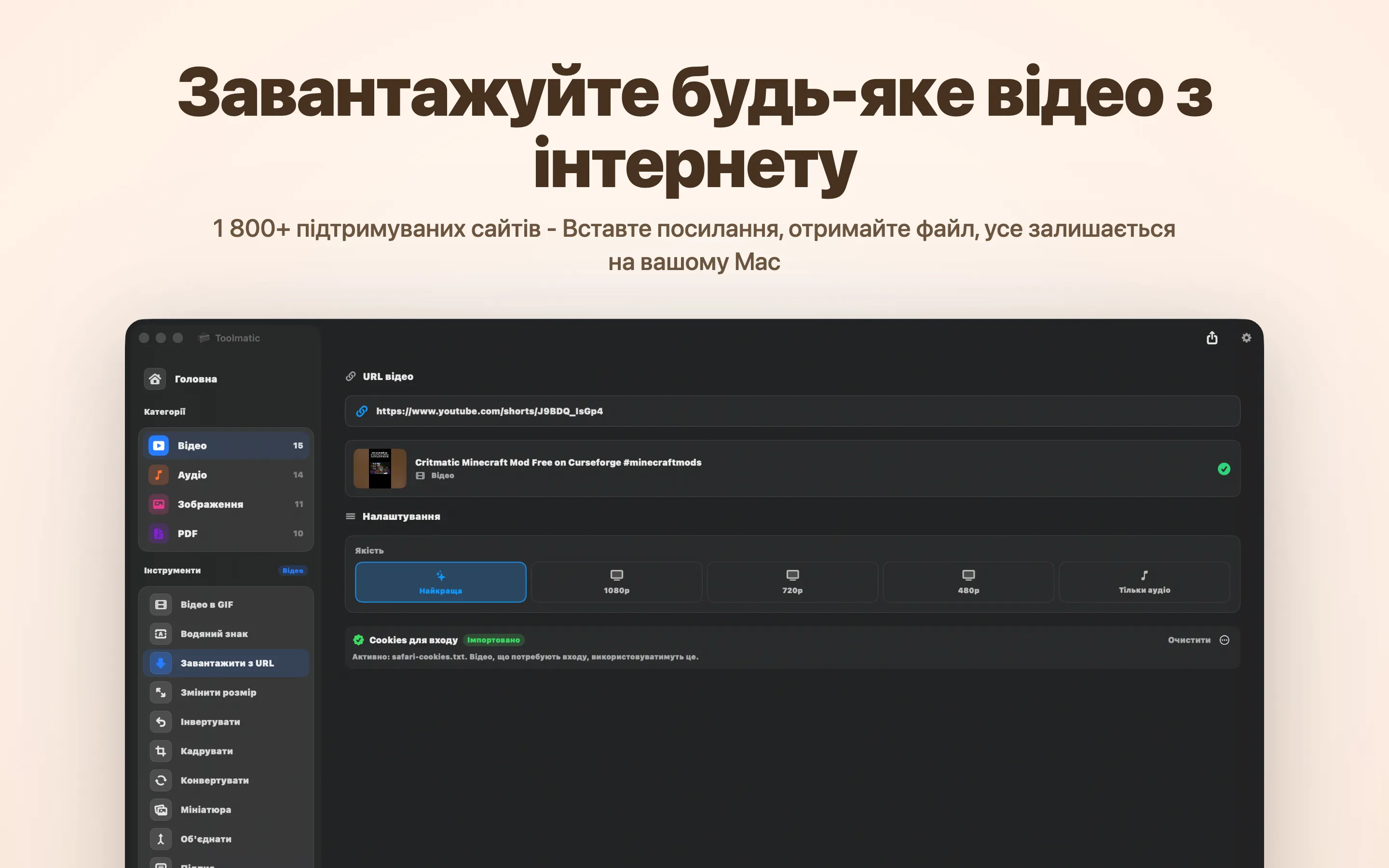Click Очистити to clear cookies
This screenshot has height=868, width=1389.
pos(1189,640)
